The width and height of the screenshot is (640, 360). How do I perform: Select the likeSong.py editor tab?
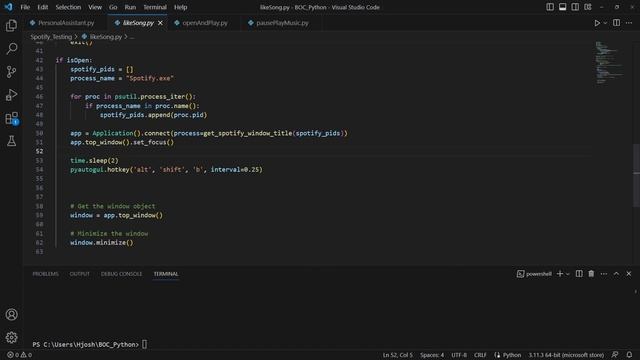click(138, 23)
